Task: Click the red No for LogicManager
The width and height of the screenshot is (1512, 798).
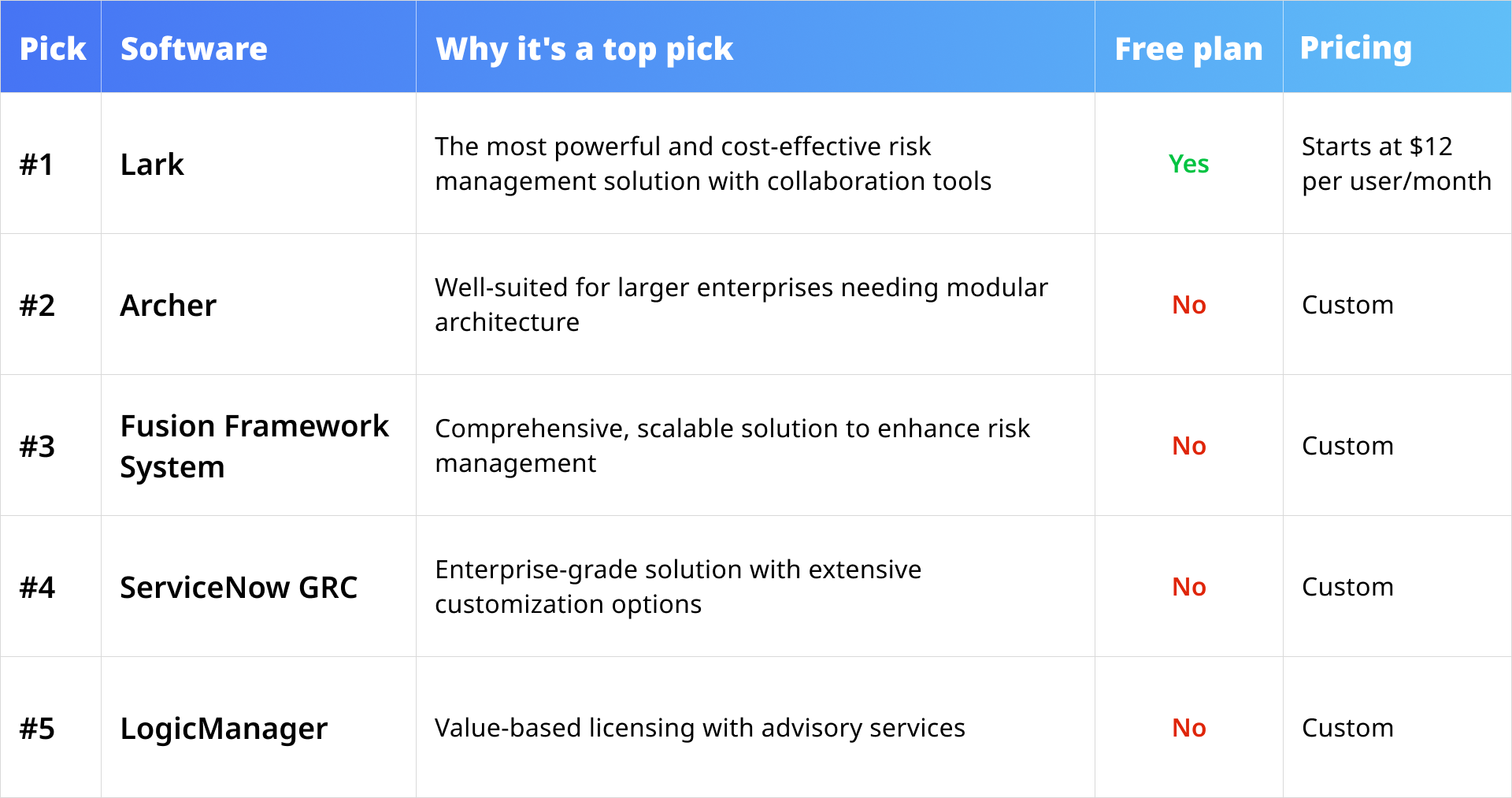Action: [x=1188, y=728]
